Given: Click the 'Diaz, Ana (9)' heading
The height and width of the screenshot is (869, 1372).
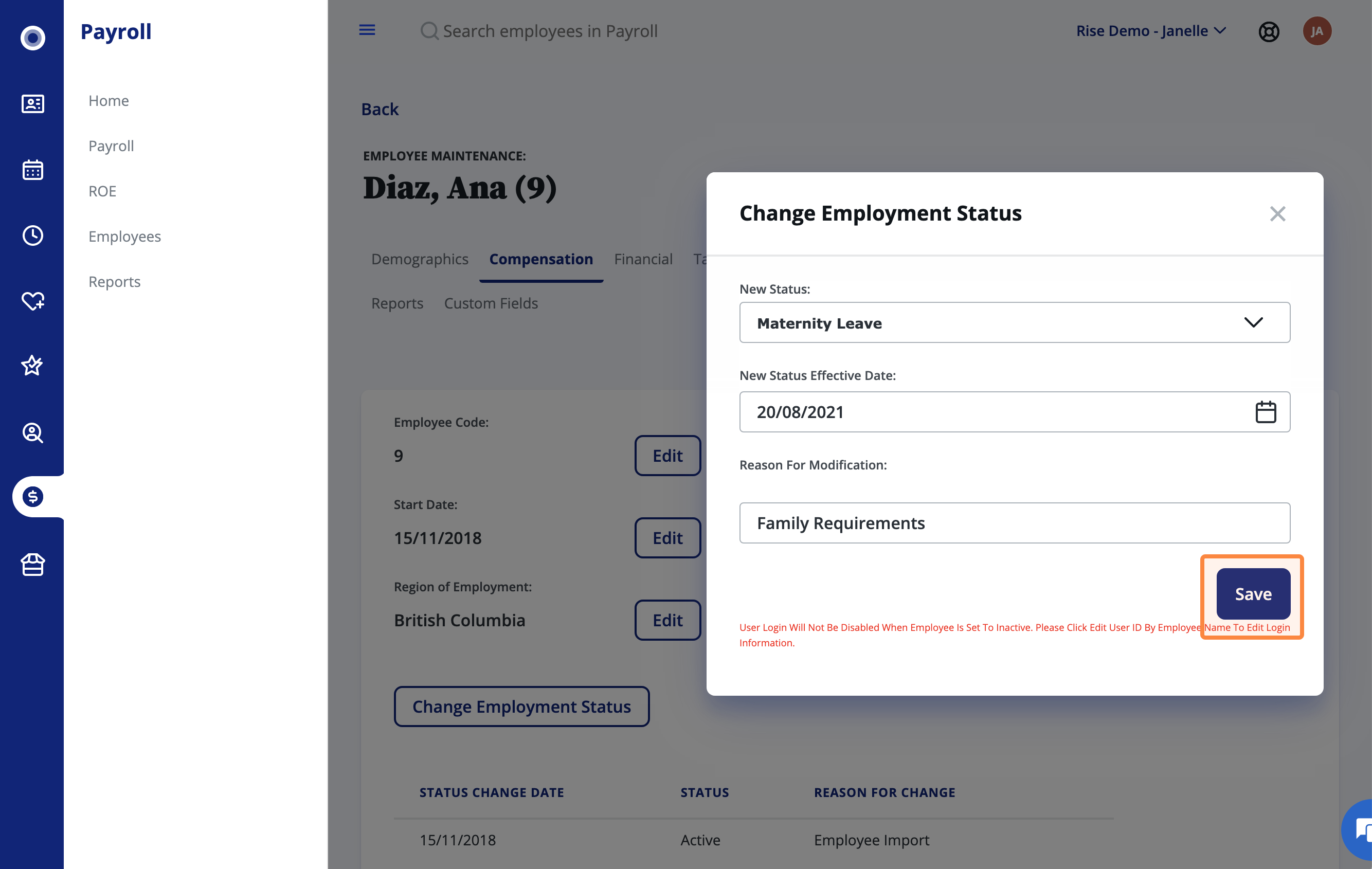Looking at the screenshot, I should click(x=459, y=188).
